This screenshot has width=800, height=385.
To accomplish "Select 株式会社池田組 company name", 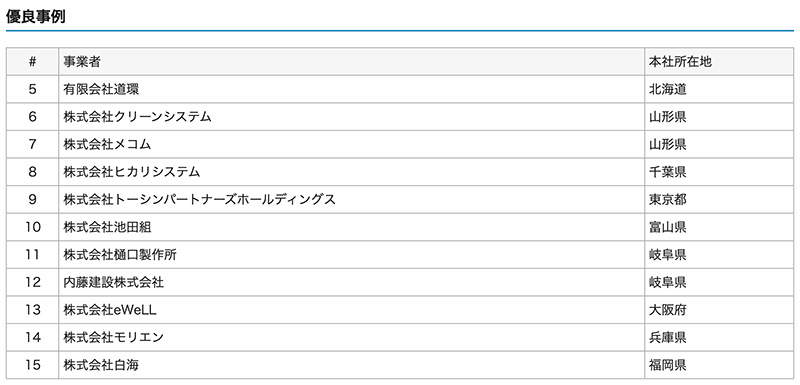I will [x=107, y=227].
